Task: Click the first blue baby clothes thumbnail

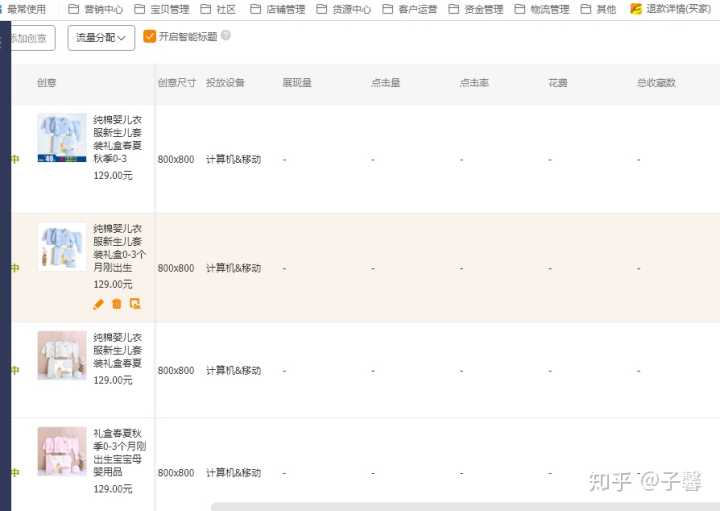Action: coord(62,138)
